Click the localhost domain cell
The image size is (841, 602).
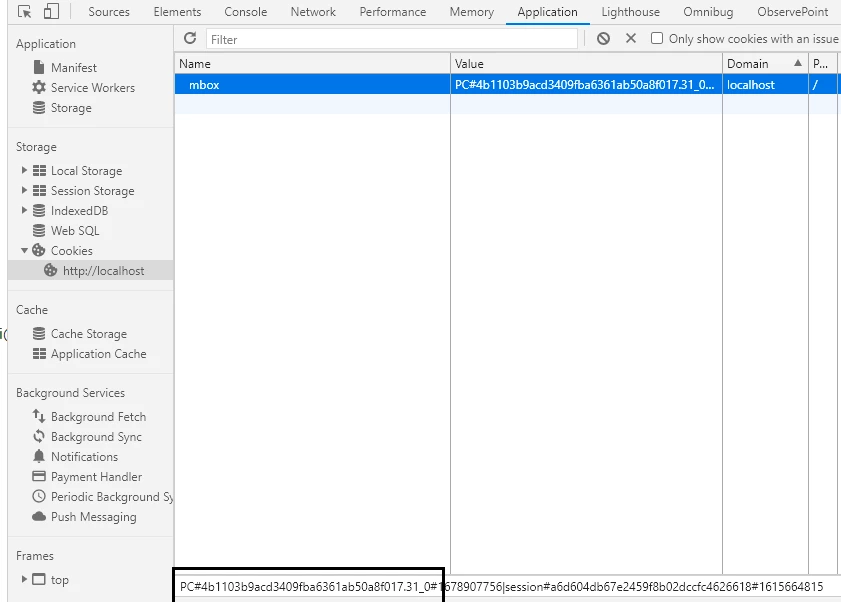coord(765,85)
